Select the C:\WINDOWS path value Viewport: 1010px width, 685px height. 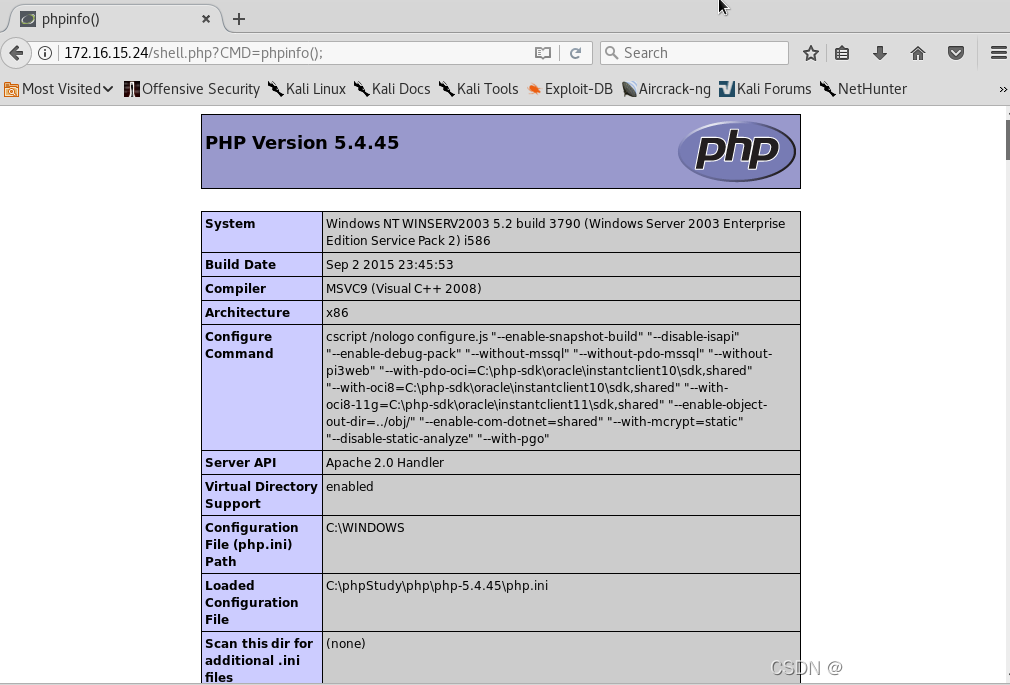tap(365, 528)
